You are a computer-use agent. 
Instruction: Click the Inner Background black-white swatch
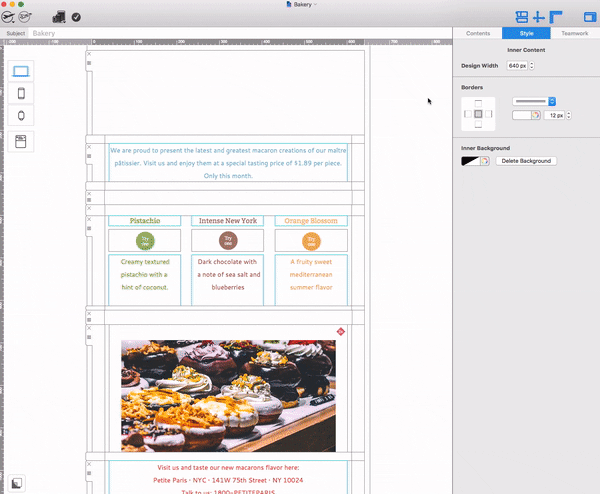pos(470,161)
